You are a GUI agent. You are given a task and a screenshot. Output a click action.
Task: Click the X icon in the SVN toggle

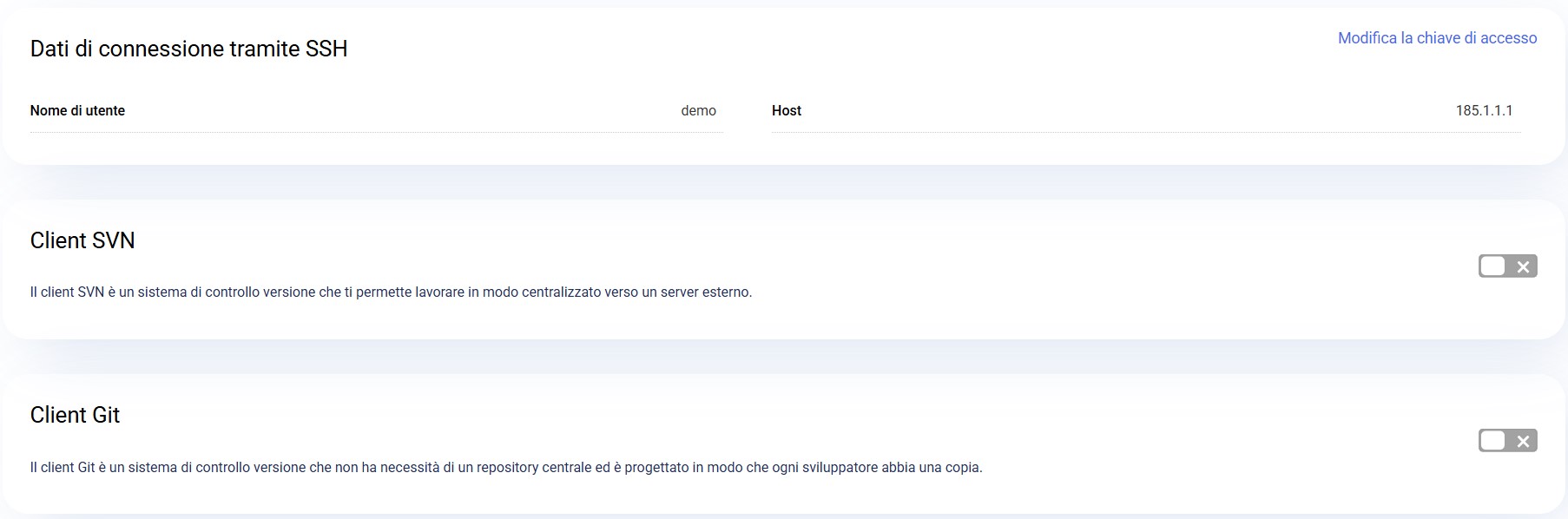[x=1523, y=267]
